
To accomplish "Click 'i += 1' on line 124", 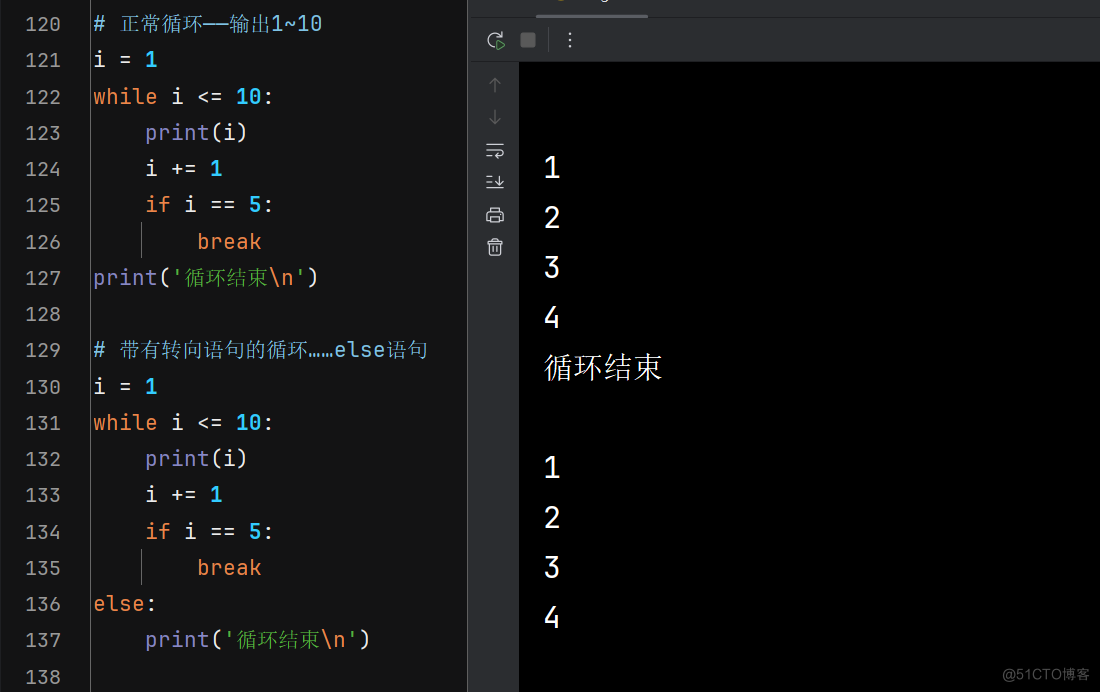I will coord(184,168).
